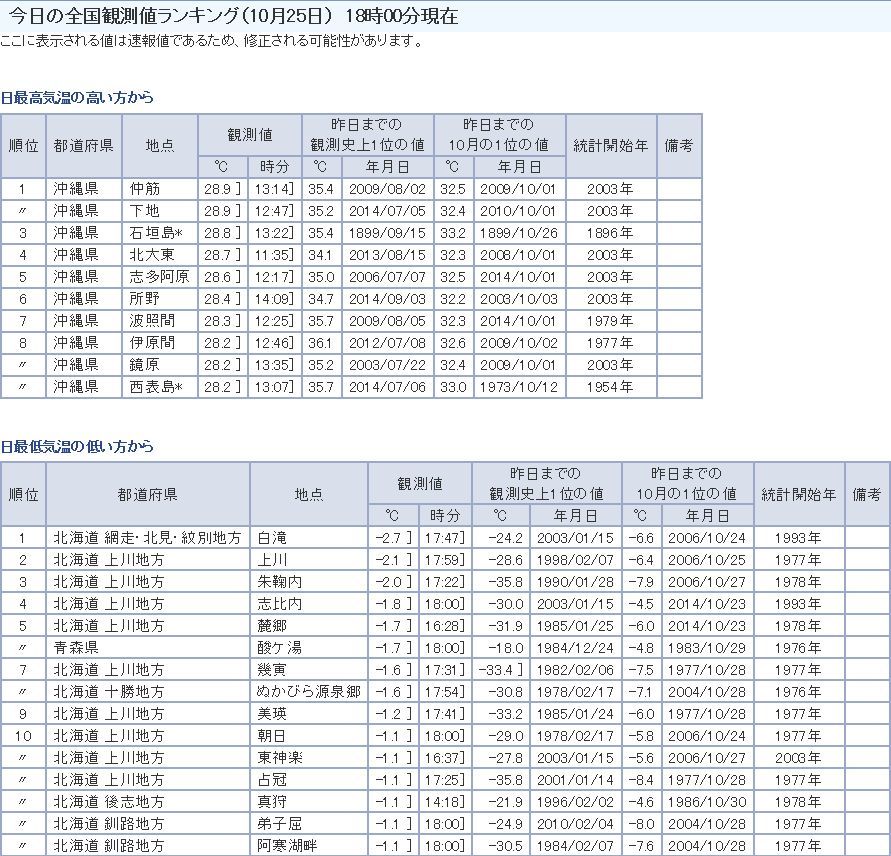
Task: Select the 弟子屈 observation point
Action: (279, 824)
